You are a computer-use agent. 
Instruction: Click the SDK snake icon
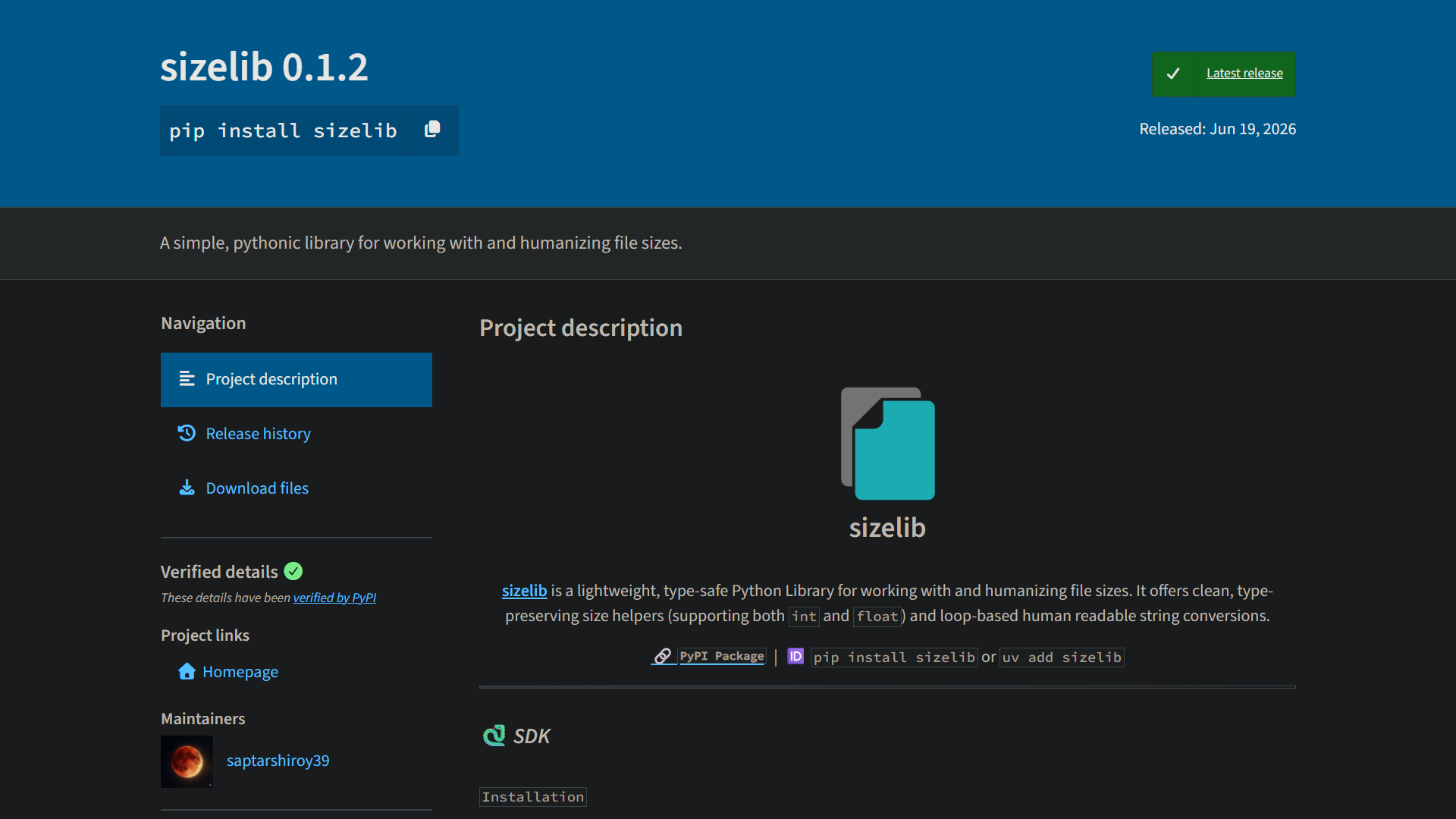(494, 736)
